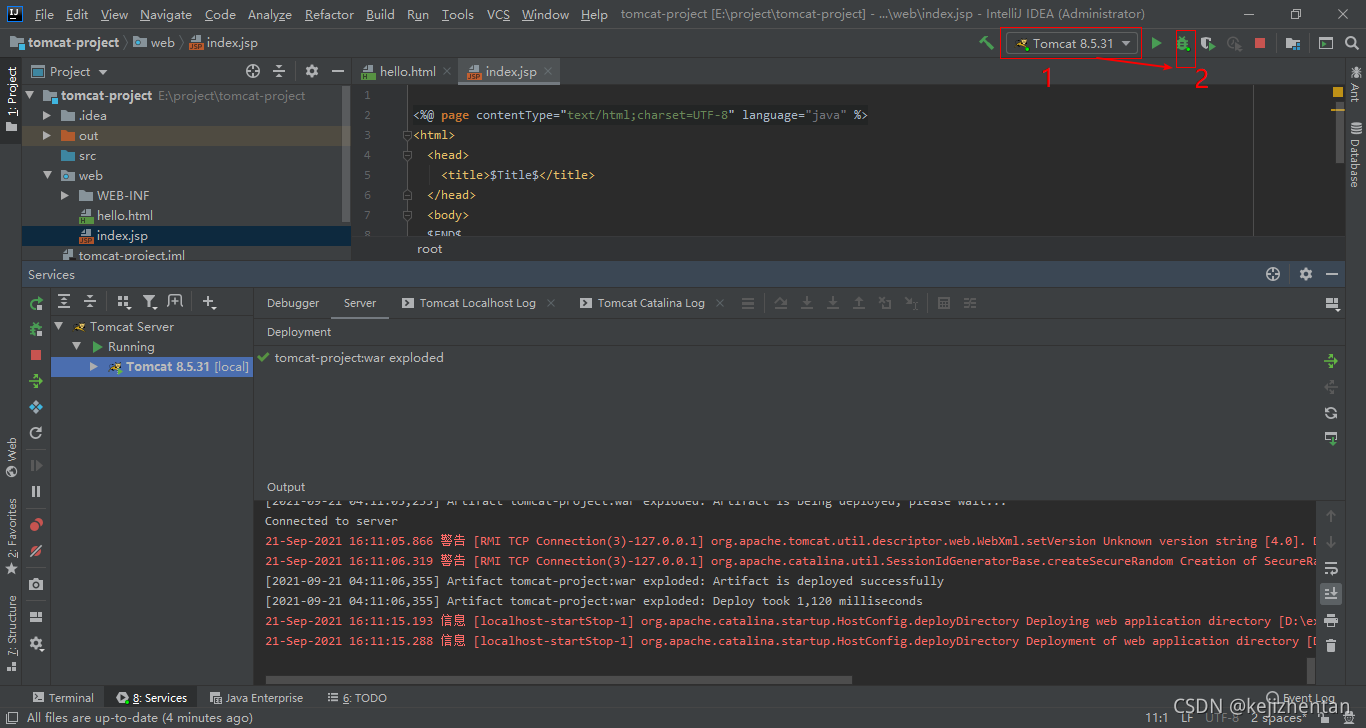Open the 6: TODO tool window
The width and height of the screenshot is (1366, 728).
pos(357,698)
